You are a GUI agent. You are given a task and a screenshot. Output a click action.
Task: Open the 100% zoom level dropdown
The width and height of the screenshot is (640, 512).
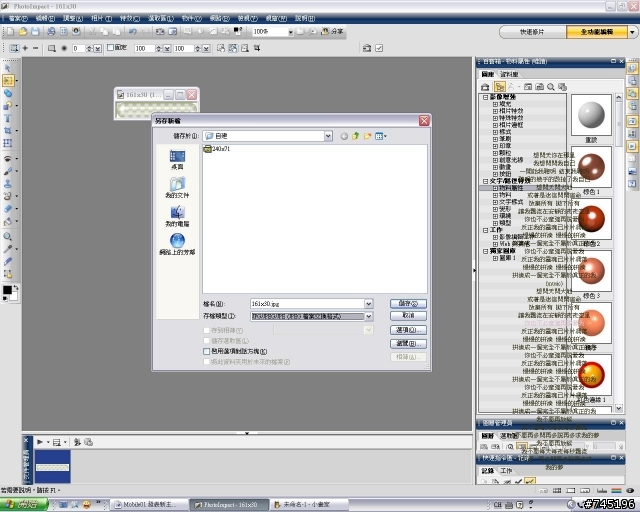point(290,32)
